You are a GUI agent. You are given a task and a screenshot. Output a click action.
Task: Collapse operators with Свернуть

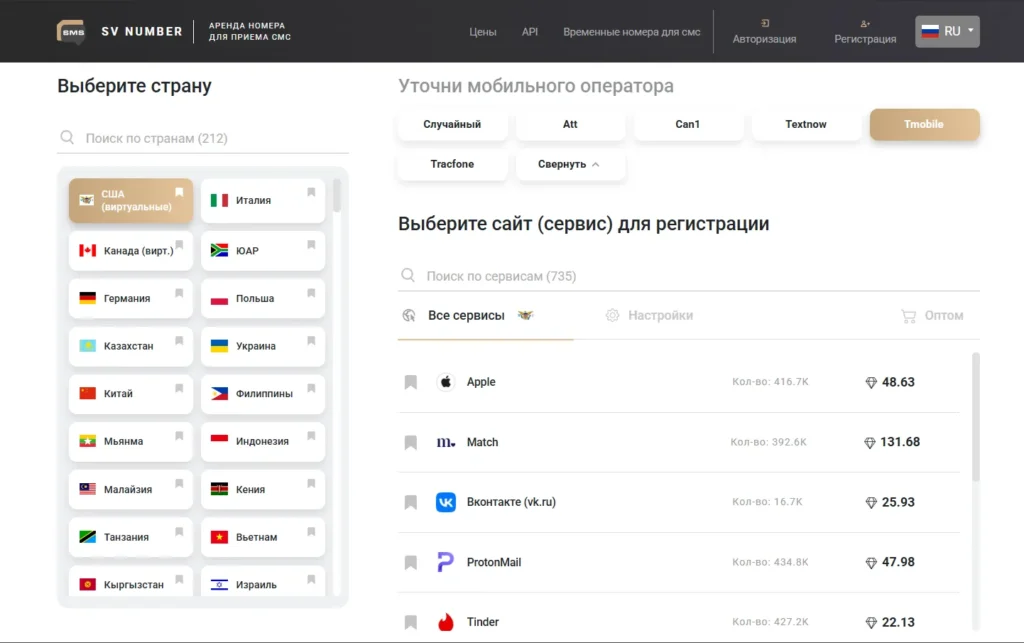point(570,164)
